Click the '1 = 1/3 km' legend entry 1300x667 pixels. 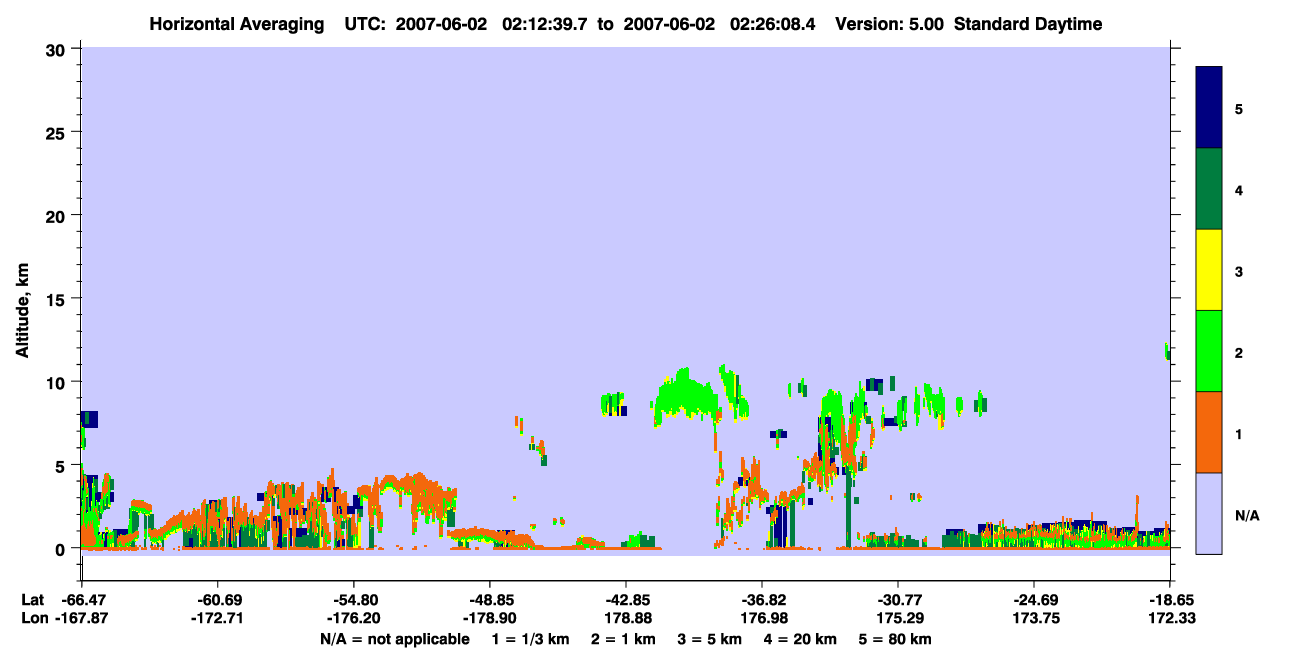(x=532, y=639)
